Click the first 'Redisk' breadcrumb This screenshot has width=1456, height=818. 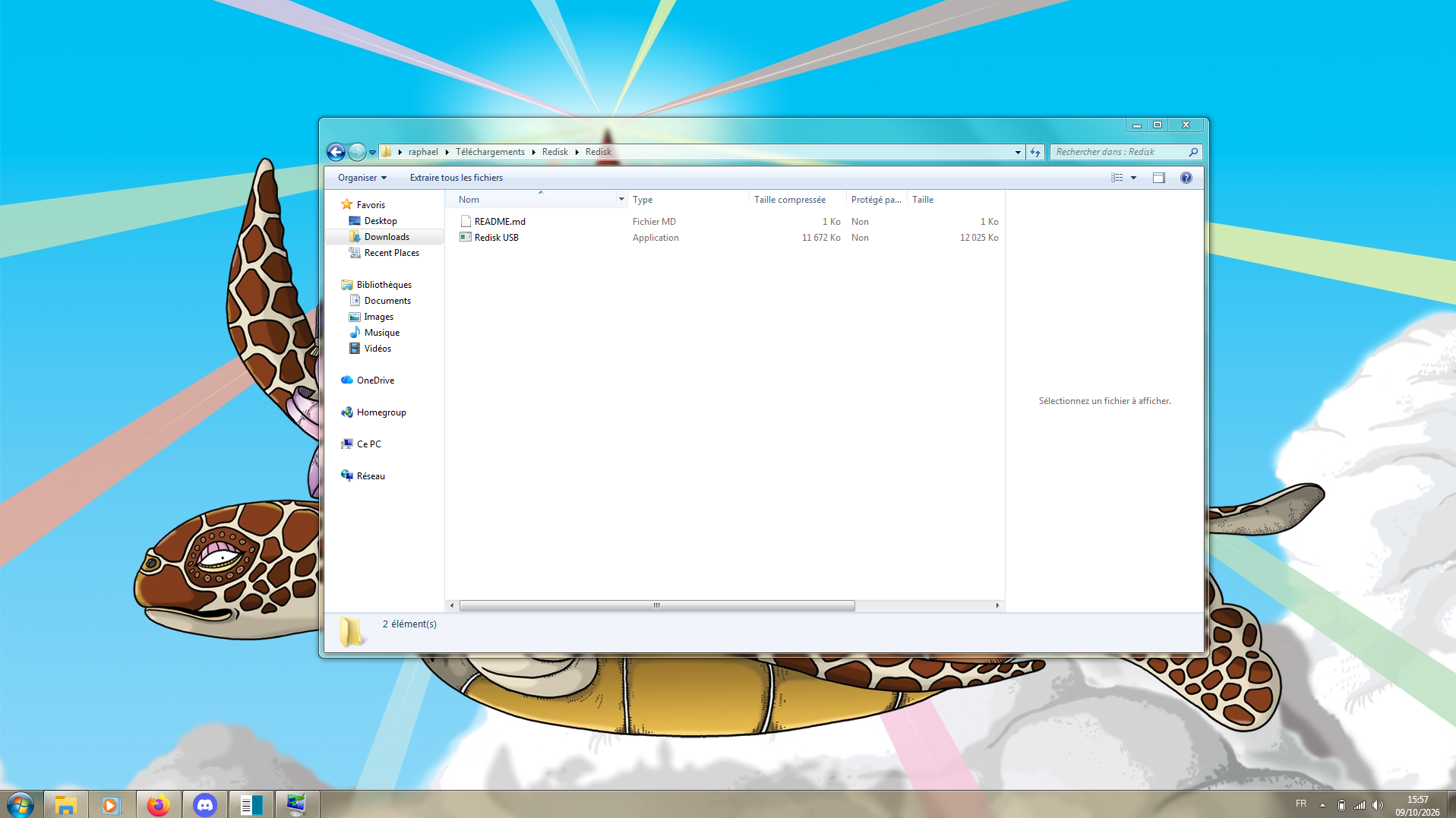(555, 152)
